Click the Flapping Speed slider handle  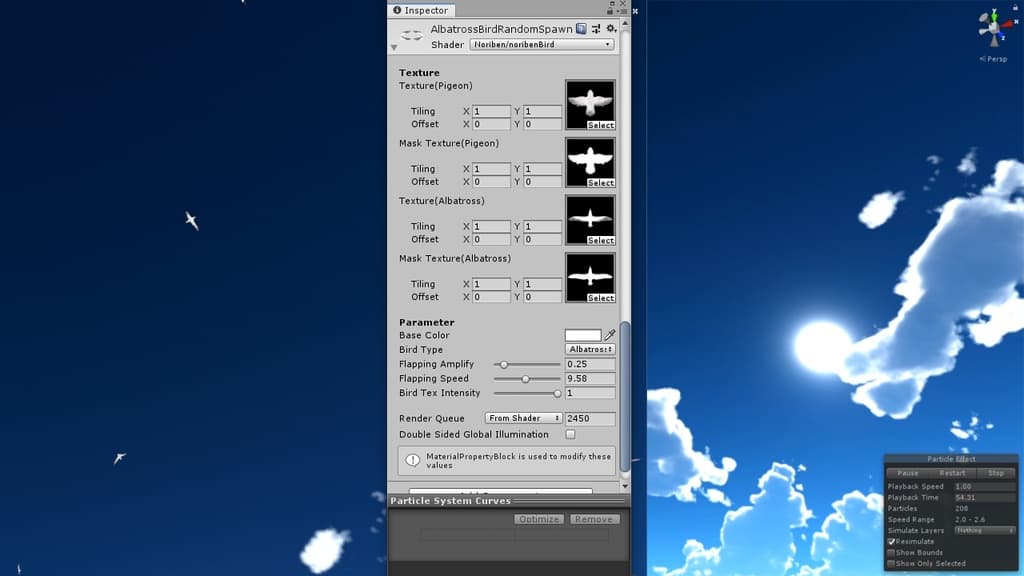526,379
